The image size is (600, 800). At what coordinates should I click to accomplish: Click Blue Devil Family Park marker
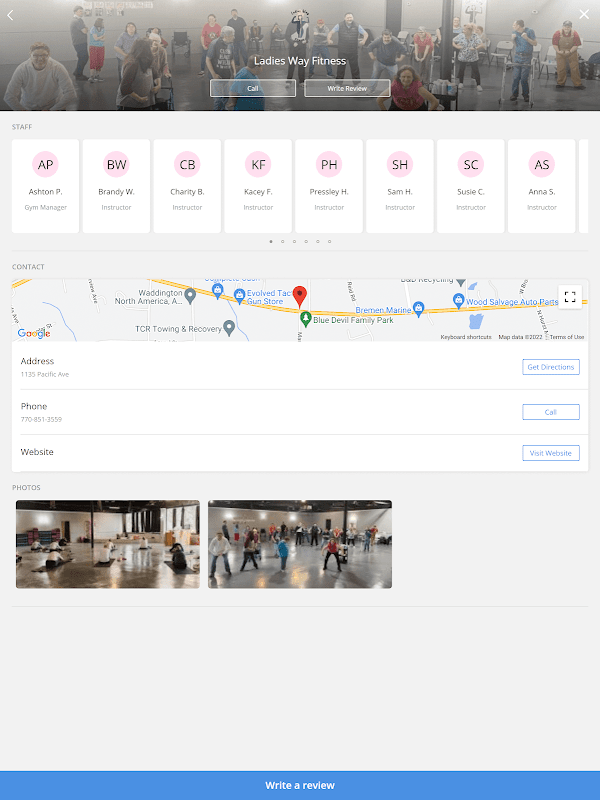click(x=306, y=319)
